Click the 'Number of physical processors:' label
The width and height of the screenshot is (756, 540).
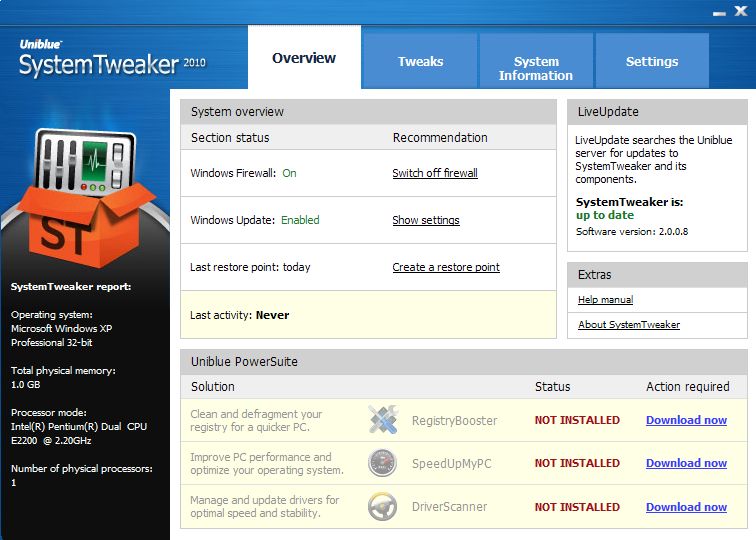[81, 469]
